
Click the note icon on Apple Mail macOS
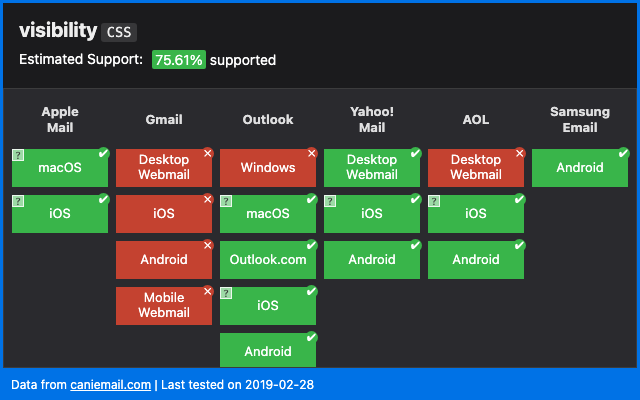tap(18, 155)
